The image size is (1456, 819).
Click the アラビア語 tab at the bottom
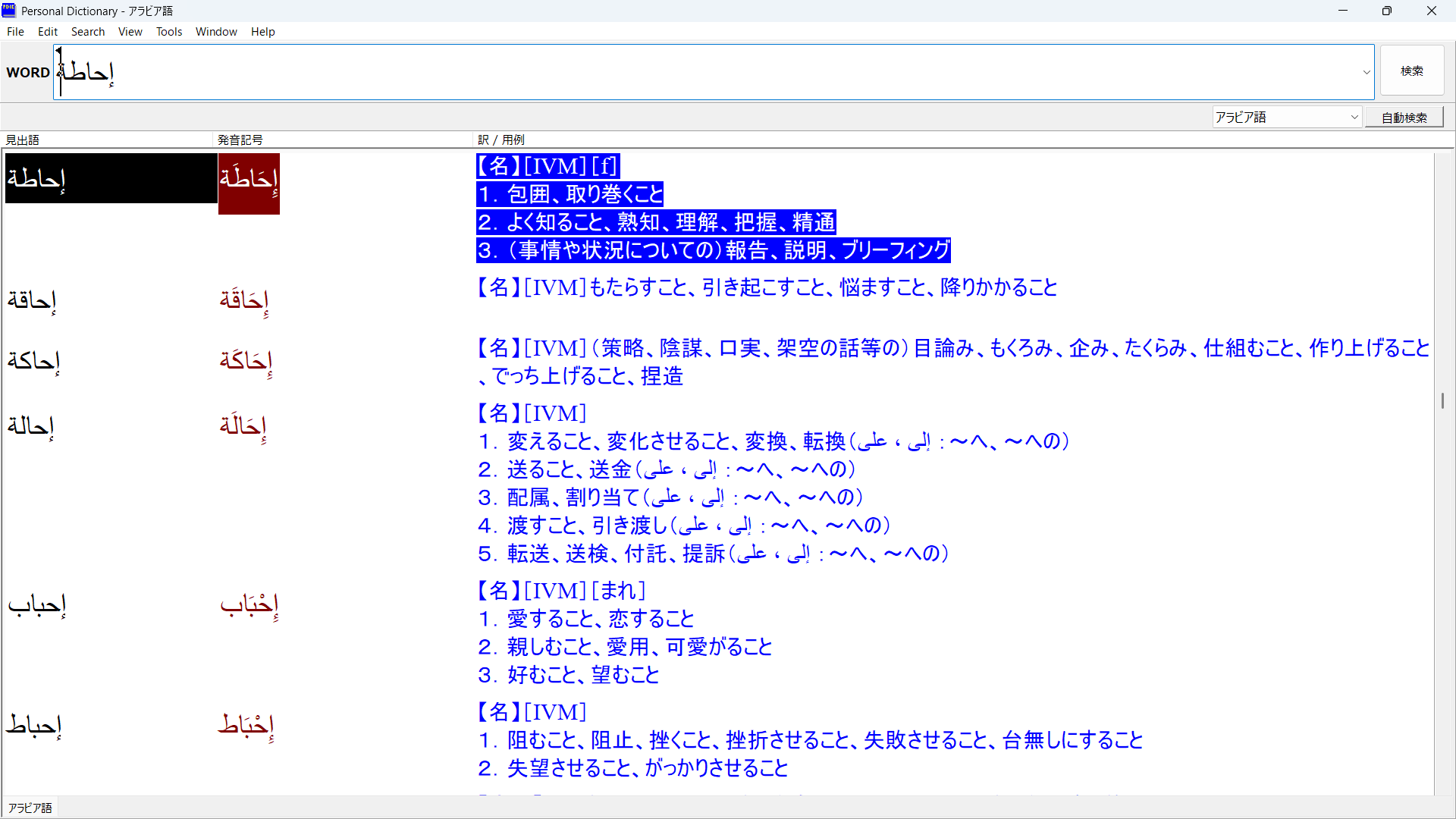(30, 808)
